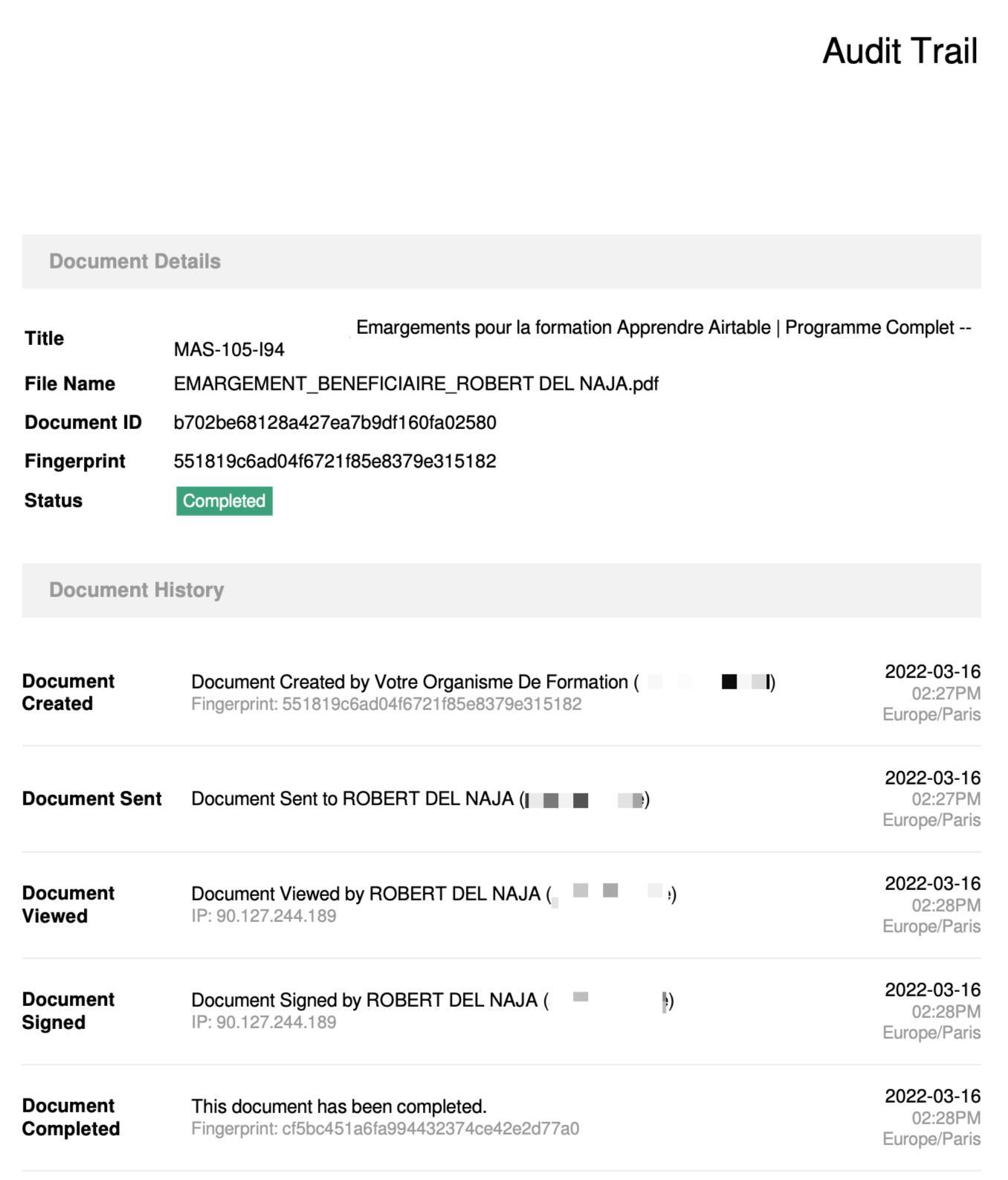Click the fingerprint under Document Completed entry

click(x=384, y=1129)
